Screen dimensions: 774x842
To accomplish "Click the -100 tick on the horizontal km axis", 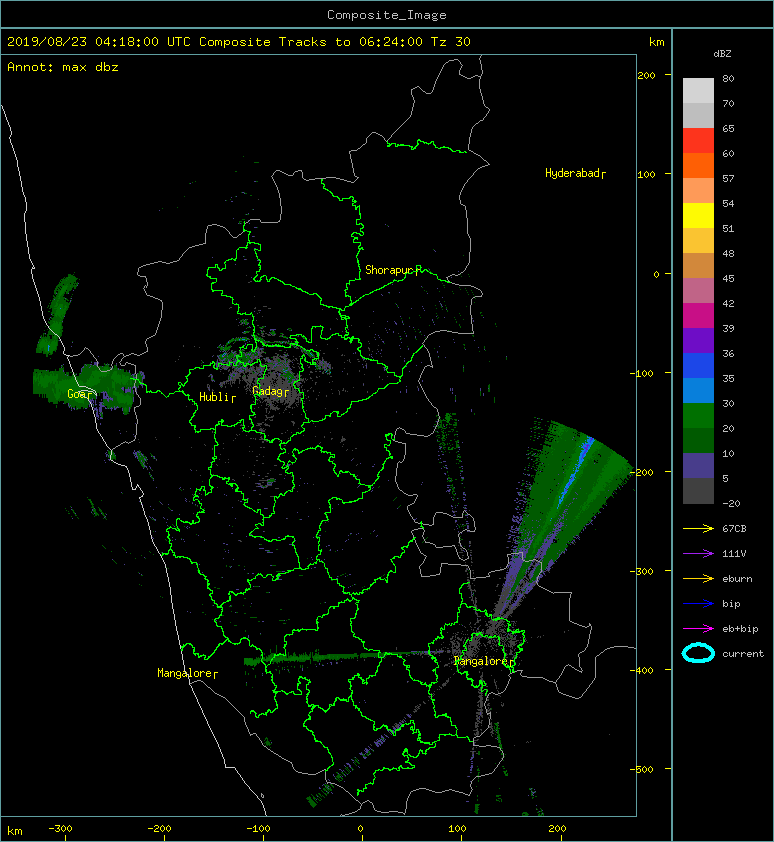I will pos(258,829).
